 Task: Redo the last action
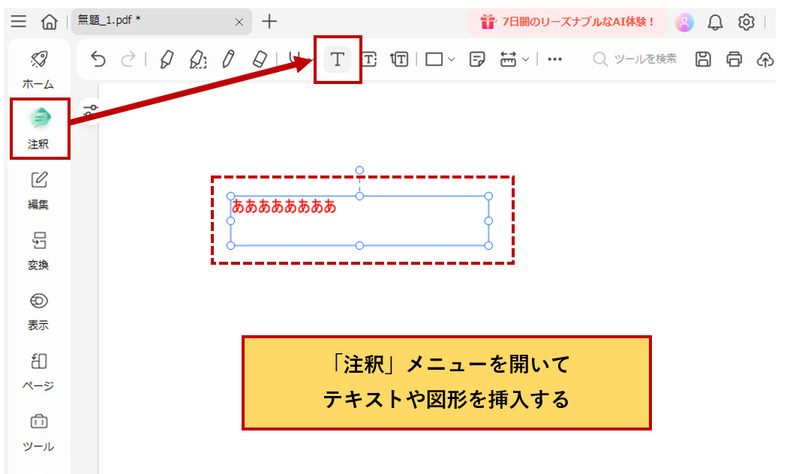pyautogui.click(x=128, y=60)
